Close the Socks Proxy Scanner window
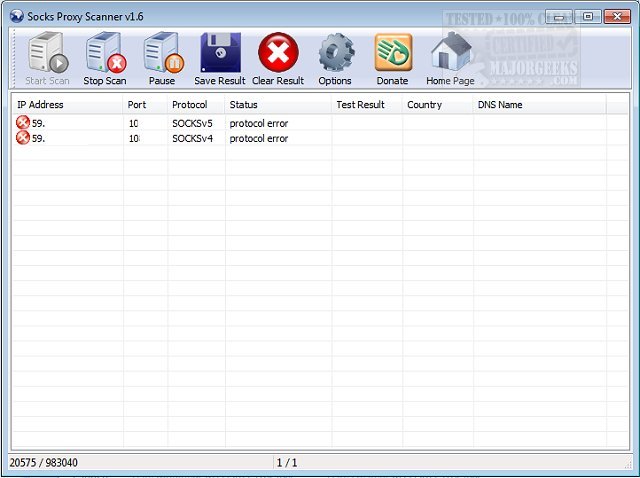 [617, 17]
